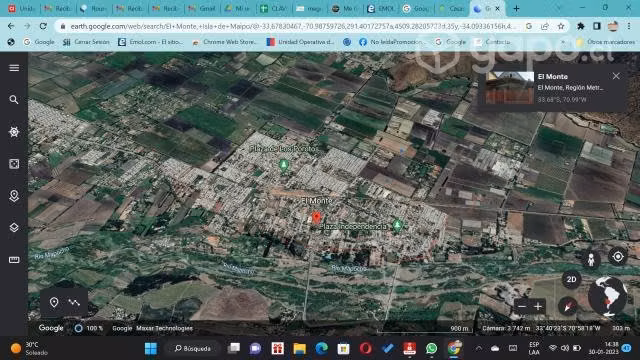Open Projects pin icon in sidebar
This screenshot has height=360, width=640.
(x=14, y=196)
